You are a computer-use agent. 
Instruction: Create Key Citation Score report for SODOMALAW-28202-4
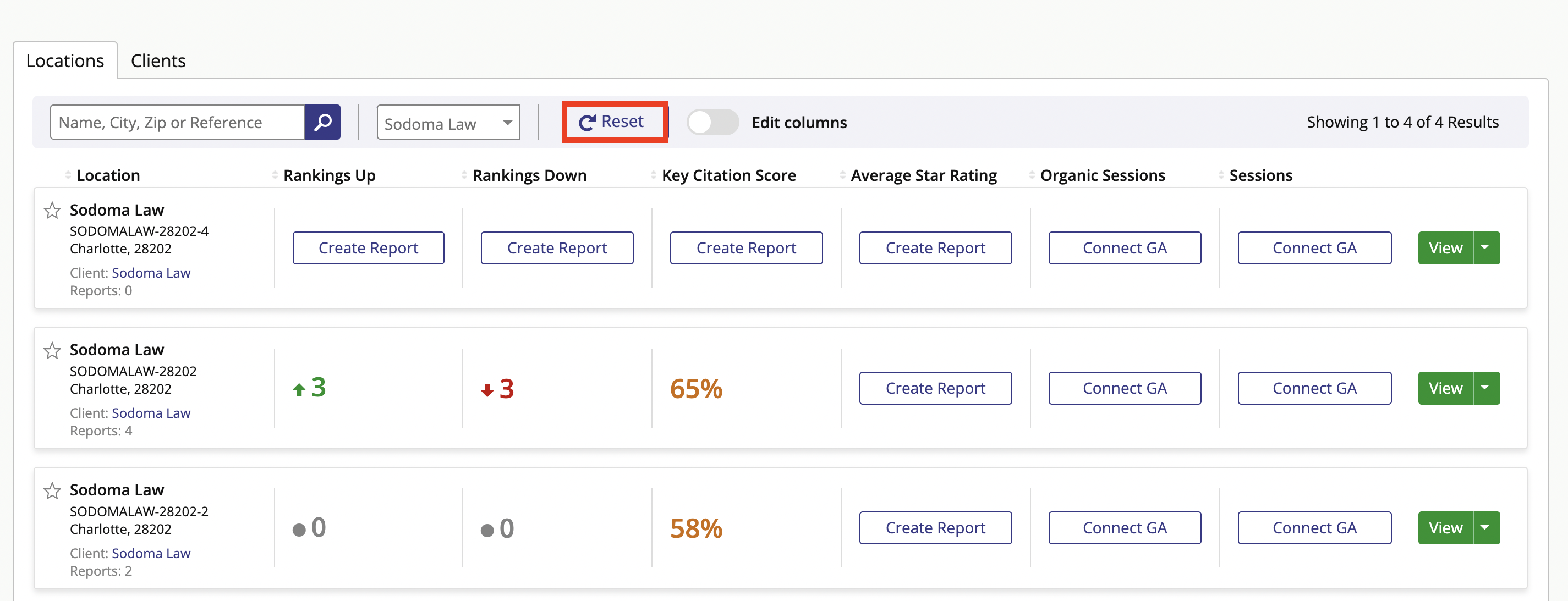pos(746,247)
